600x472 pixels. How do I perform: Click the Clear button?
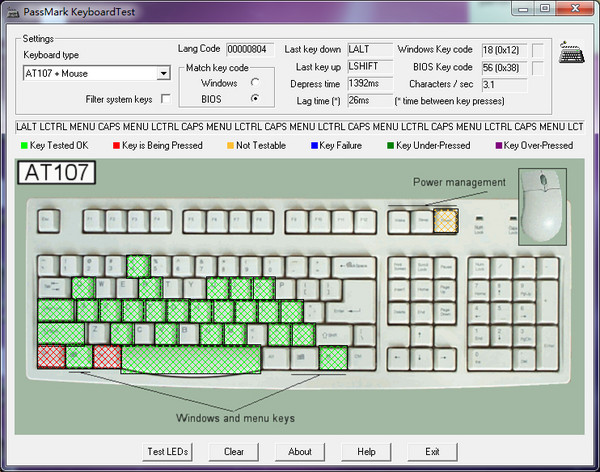(x=234, y=452)
